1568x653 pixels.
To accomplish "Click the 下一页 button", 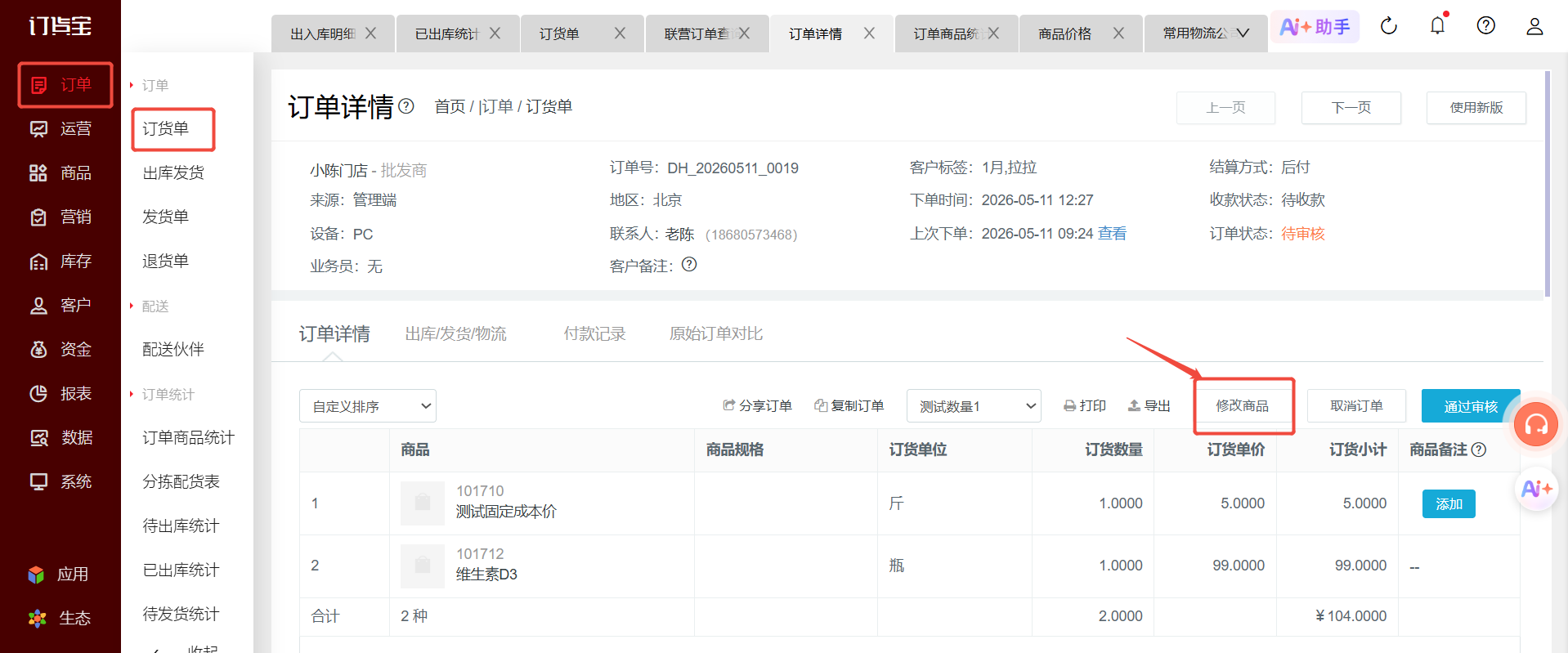I will (1351, 108).
